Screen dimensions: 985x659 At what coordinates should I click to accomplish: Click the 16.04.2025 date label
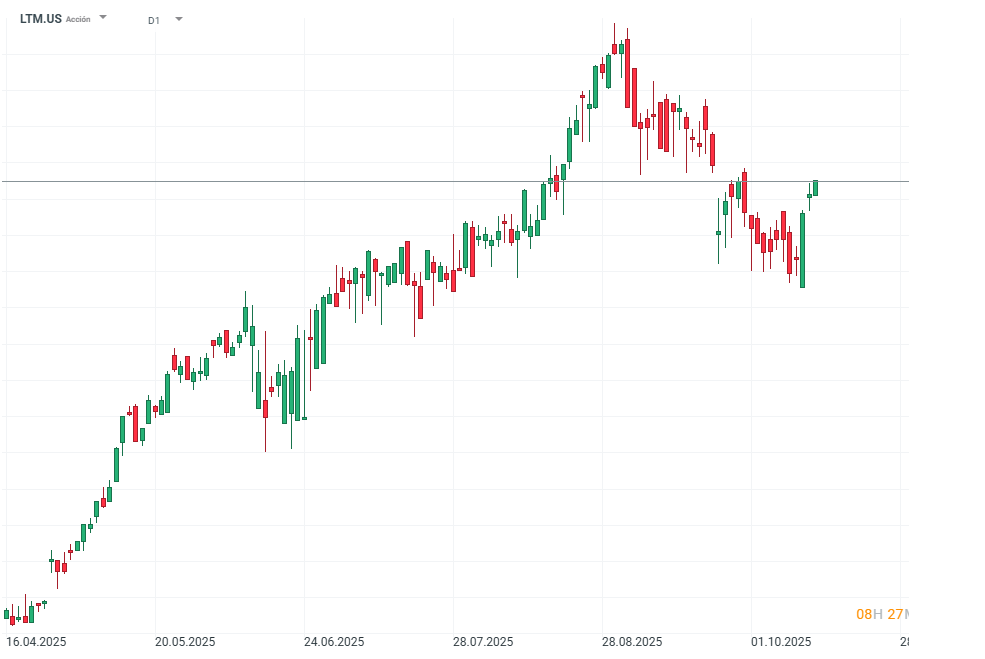click(x=36, y=642)
